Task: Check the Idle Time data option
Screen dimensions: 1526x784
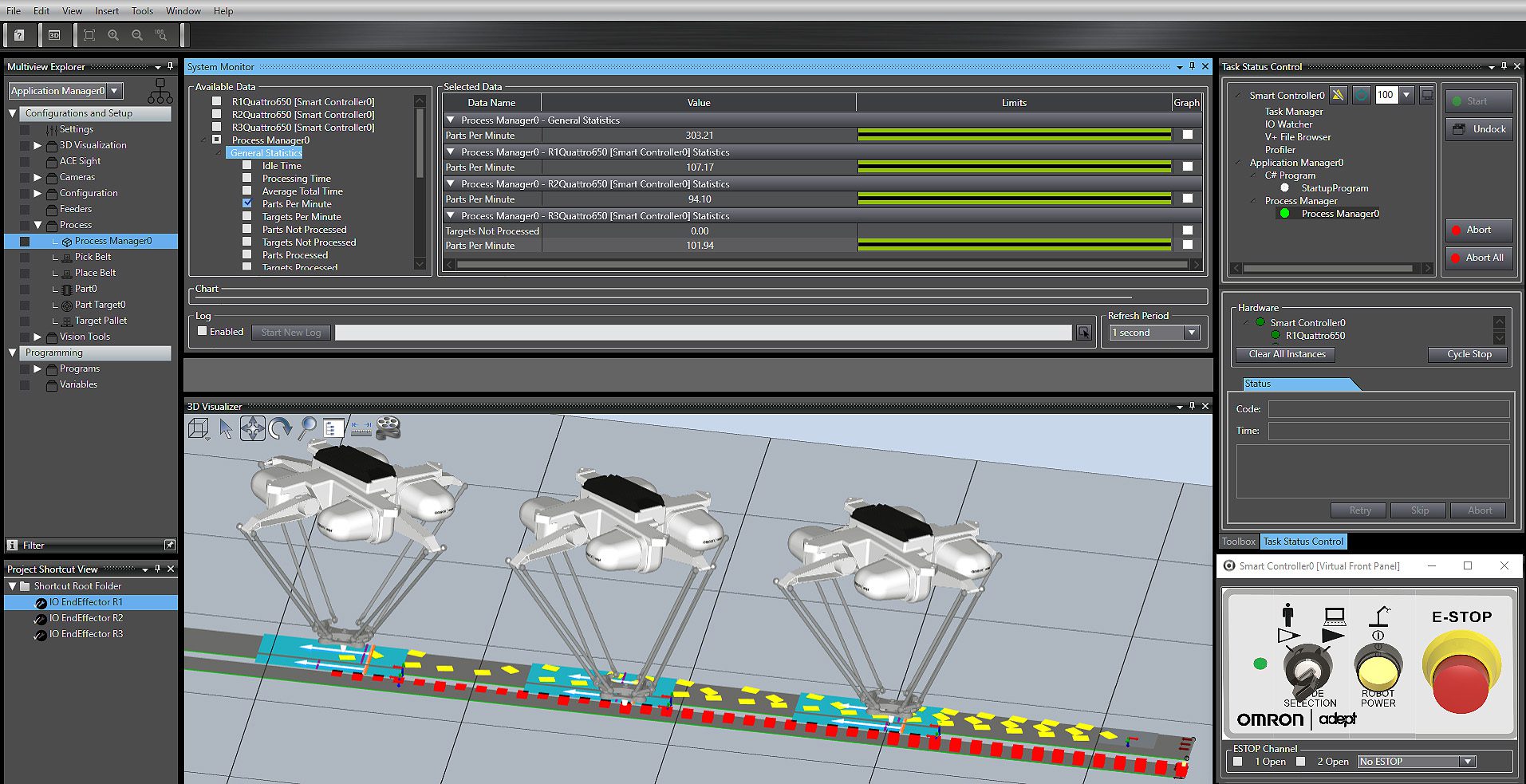Action: point(247,165)
